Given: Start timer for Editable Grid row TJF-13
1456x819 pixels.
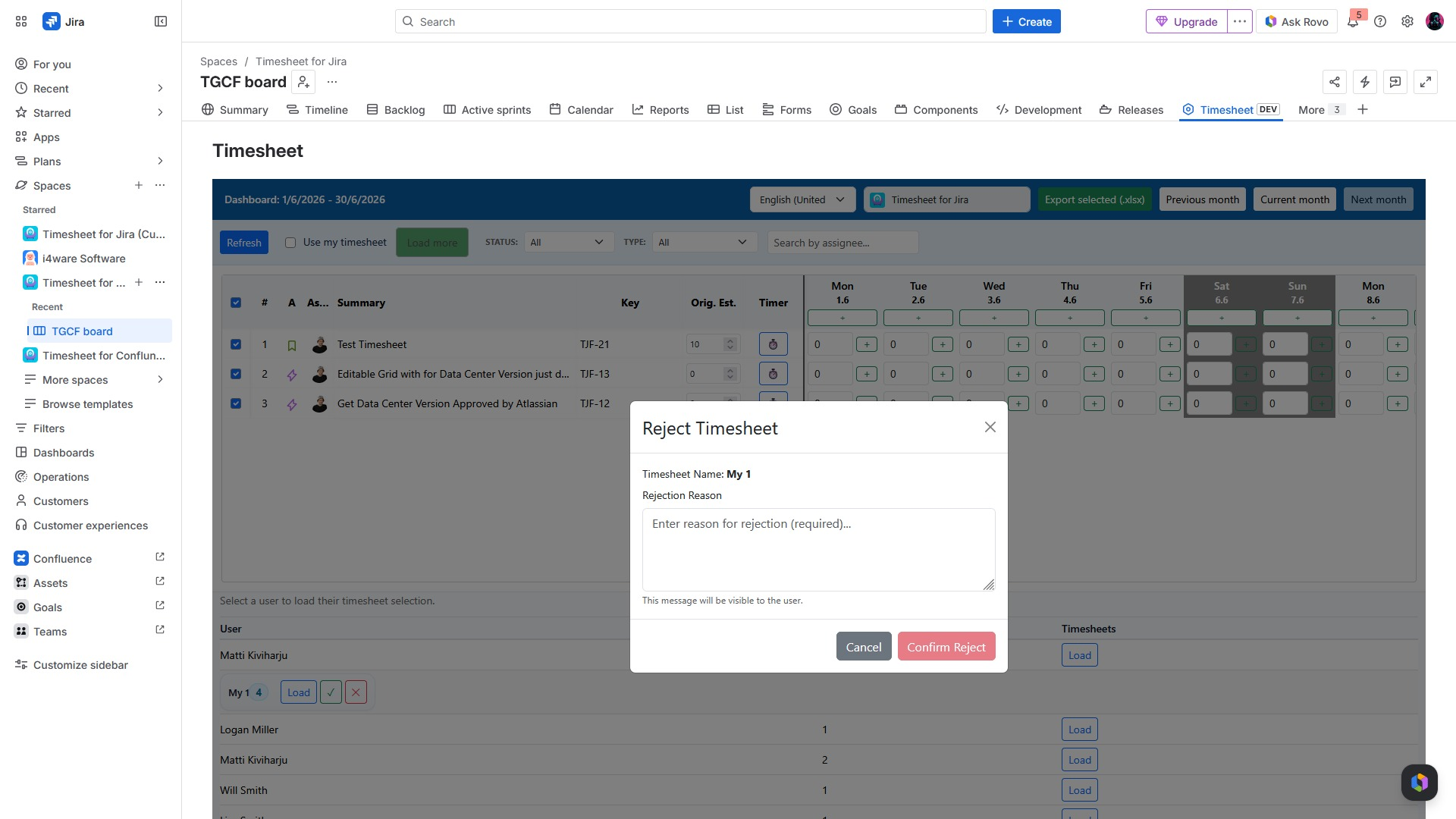Looking at the screenshot, I should [x=773, y=374].
